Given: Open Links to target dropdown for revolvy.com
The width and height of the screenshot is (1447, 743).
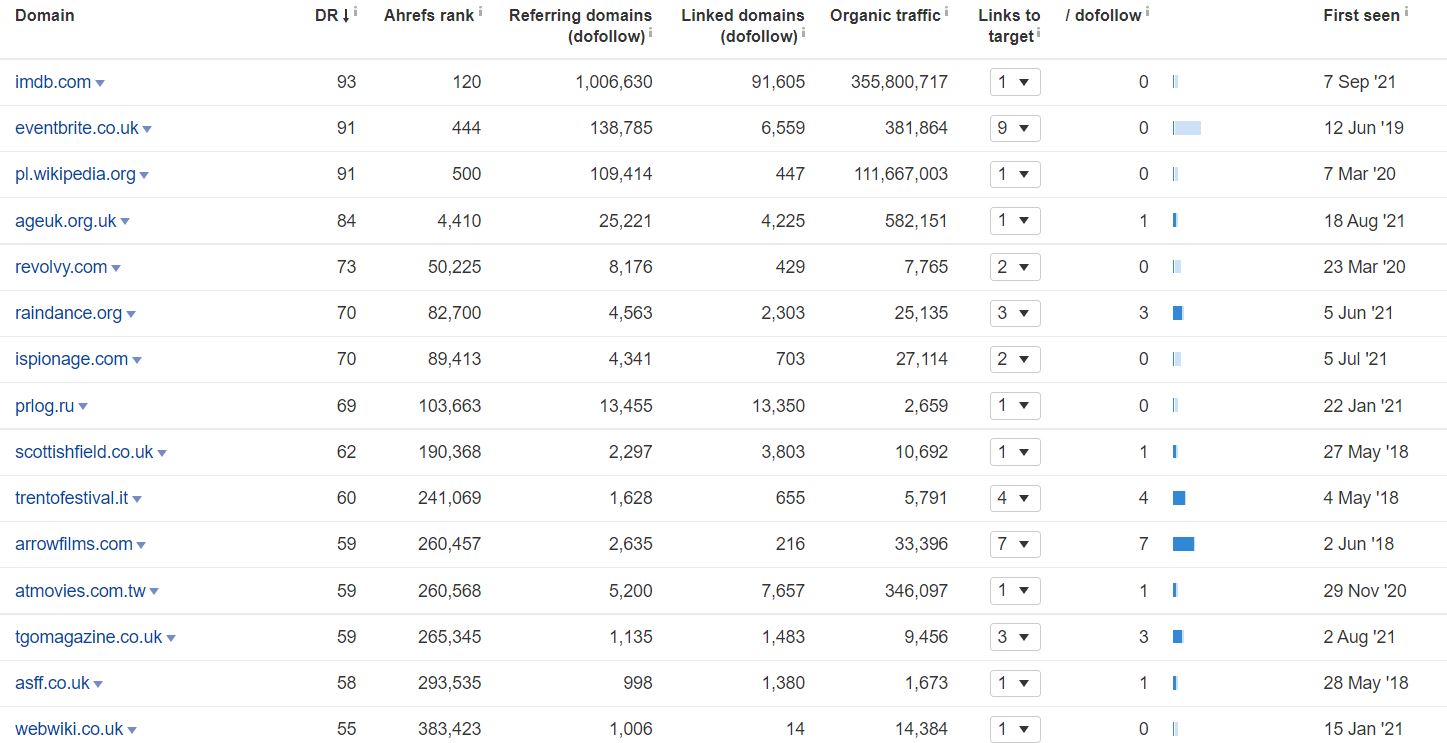Looking at the screenshot, I should (1015, 267).
